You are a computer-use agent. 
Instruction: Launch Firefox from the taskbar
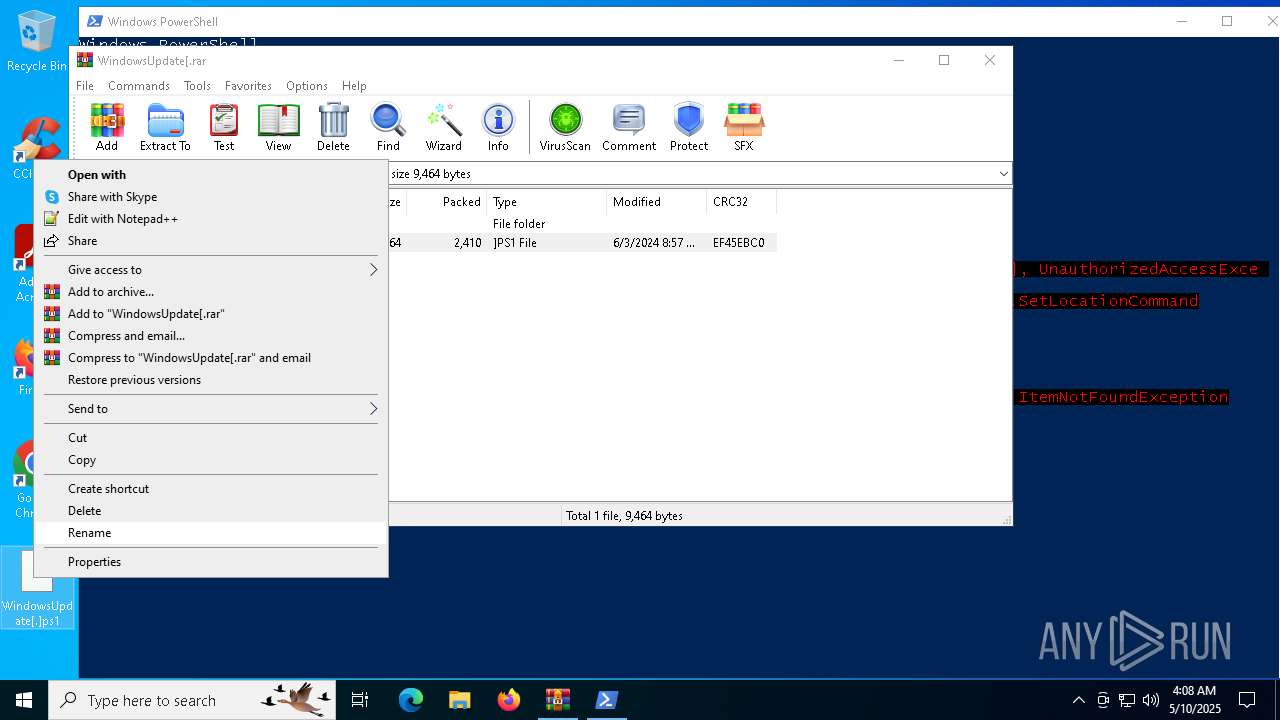(x=509, y=700)
